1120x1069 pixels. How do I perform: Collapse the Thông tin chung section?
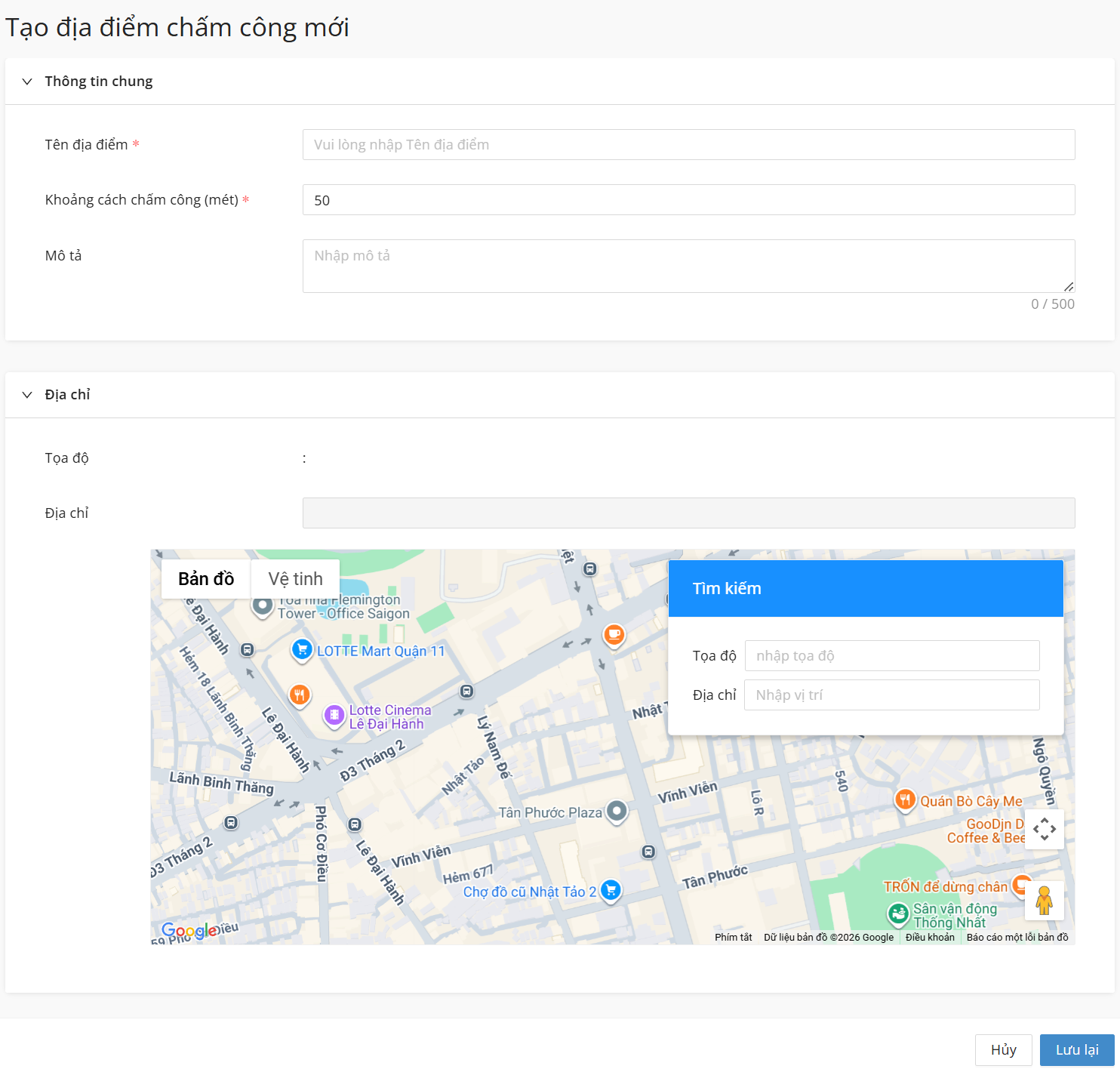27,82
